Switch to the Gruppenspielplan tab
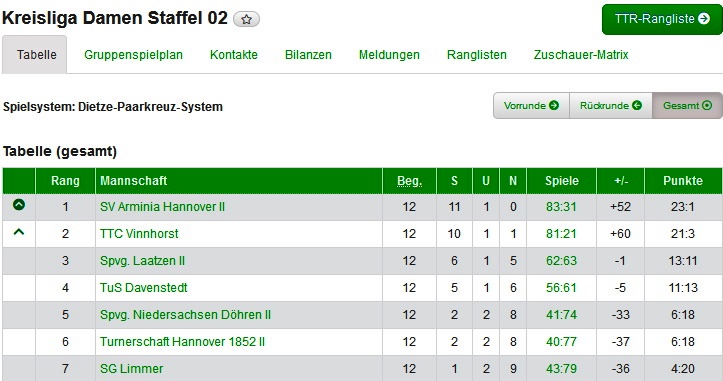Viewport: 723px width, 381px height. (x=133, y=55)
